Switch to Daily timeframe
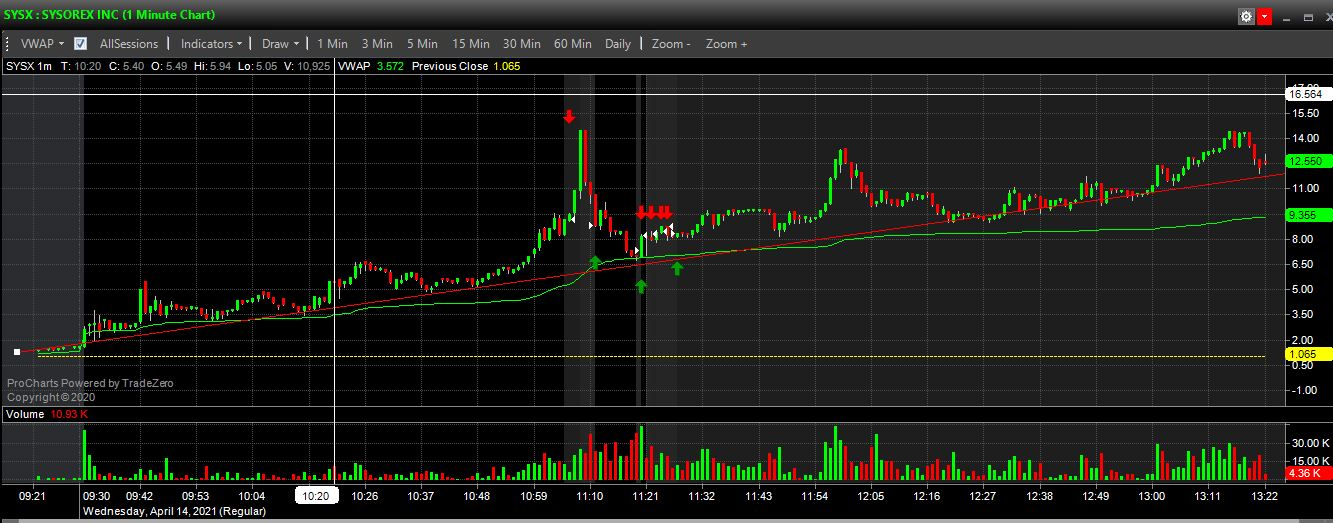Viewport: 1333px width, 523px height. coord(618,44)
